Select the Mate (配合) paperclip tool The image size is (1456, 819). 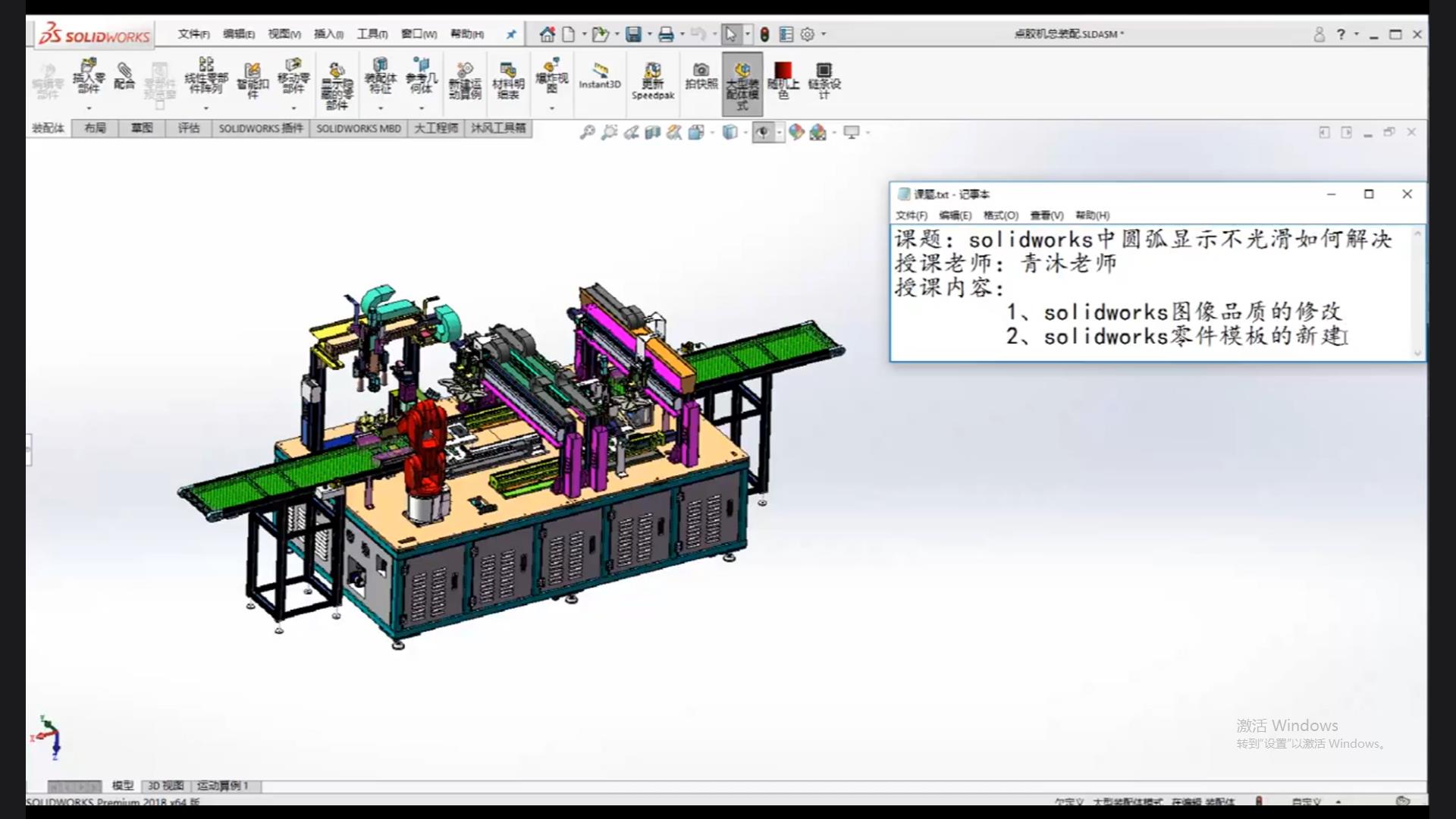124,76
